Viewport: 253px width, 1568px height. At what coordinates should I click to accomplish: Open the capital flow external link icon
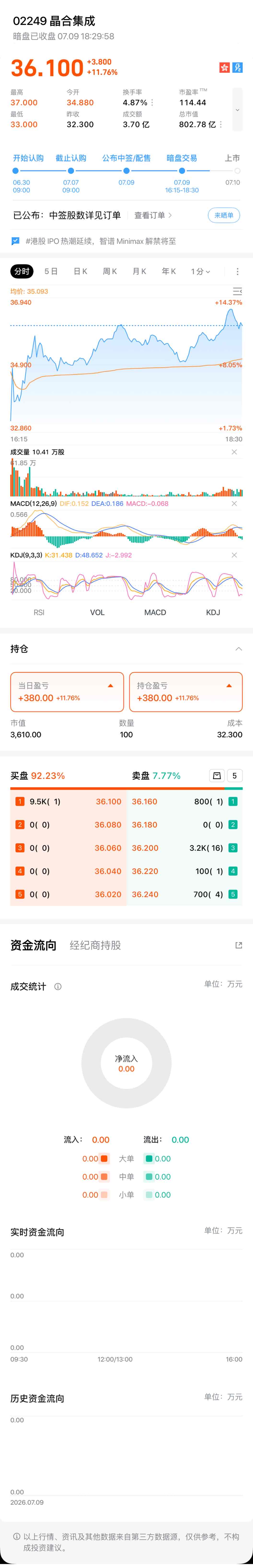click(x=238, y=945)
